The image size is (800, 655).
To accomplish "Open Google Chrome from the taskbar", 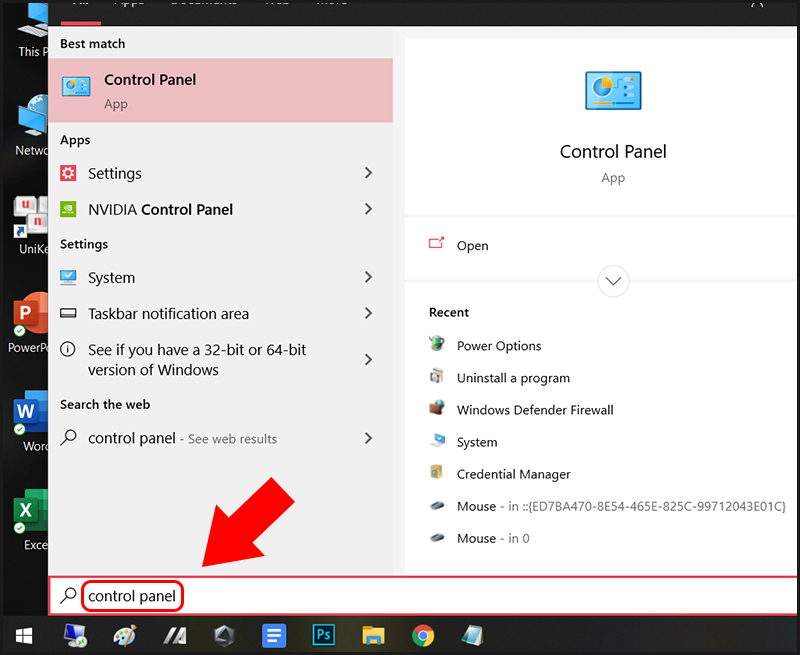I will click(x=423, y=636).
